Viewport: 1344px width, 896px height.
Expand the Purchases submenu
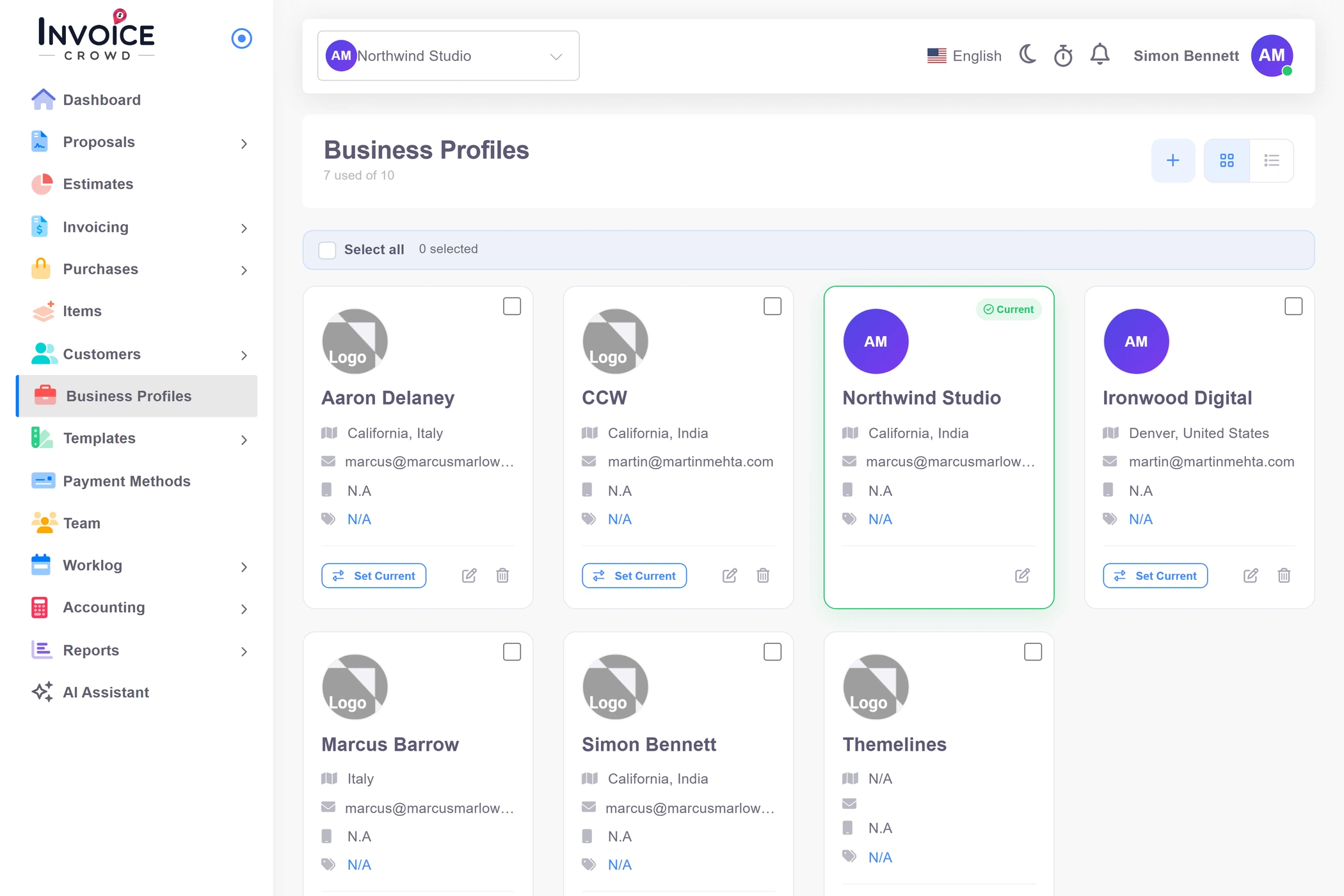(244, 270)
